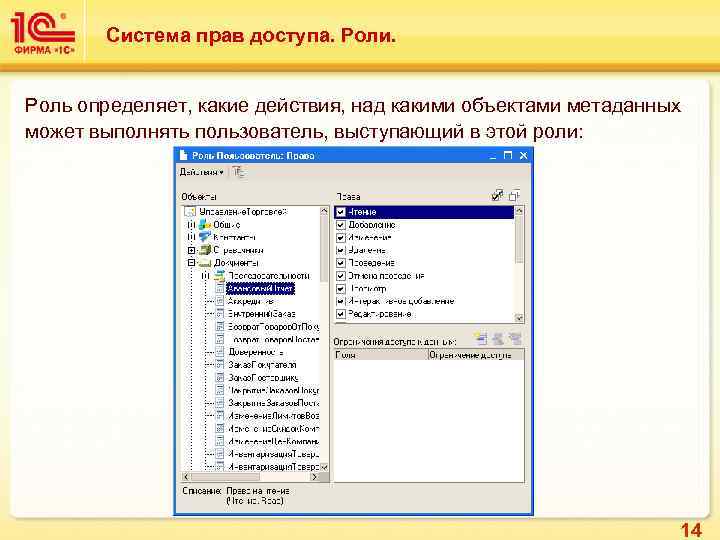Click the document icon next to ЗаказПоставщику
Viewport: 720px width, 540px height.
pyautogui.click(x=220, y=377)
